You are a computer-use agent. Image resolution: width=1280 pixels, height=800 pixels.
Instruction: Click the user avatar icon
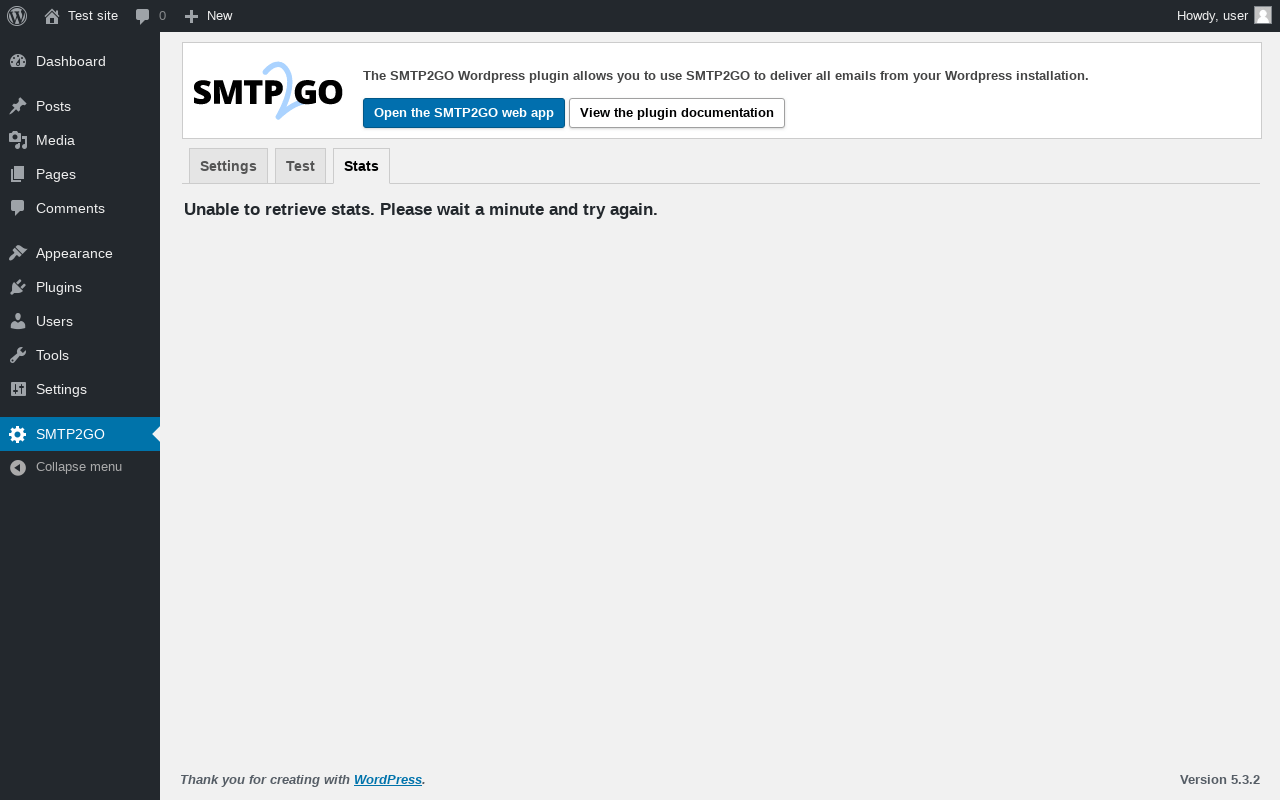(1263, 15)
